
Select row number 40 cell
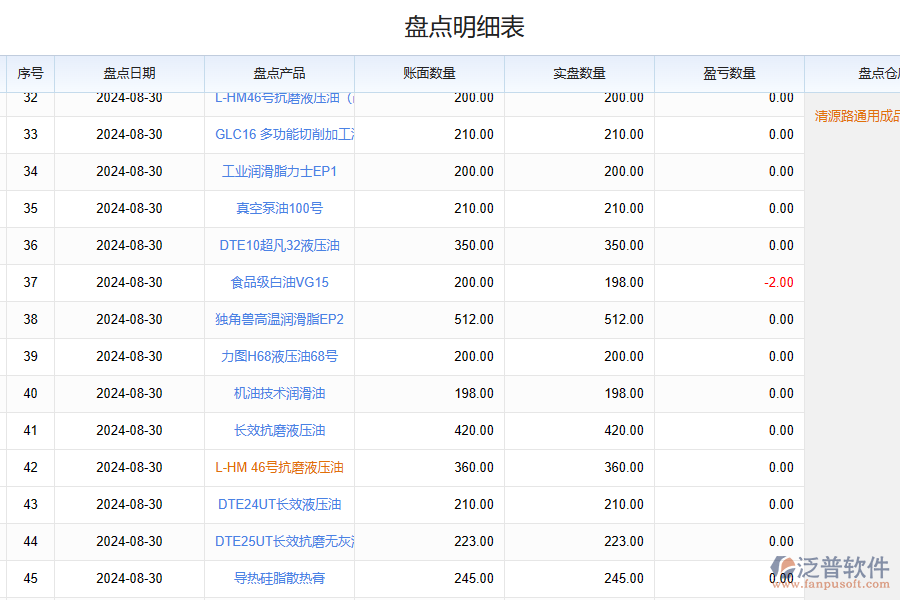pos(30,393)
